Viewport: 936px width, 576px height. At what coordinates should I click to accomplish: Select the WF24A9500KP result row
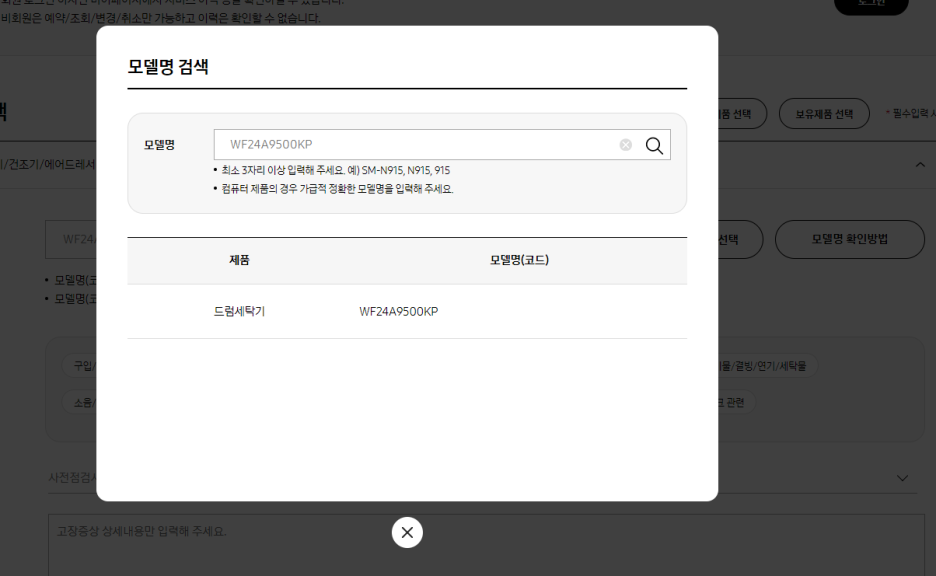click(x=407, y=312)
